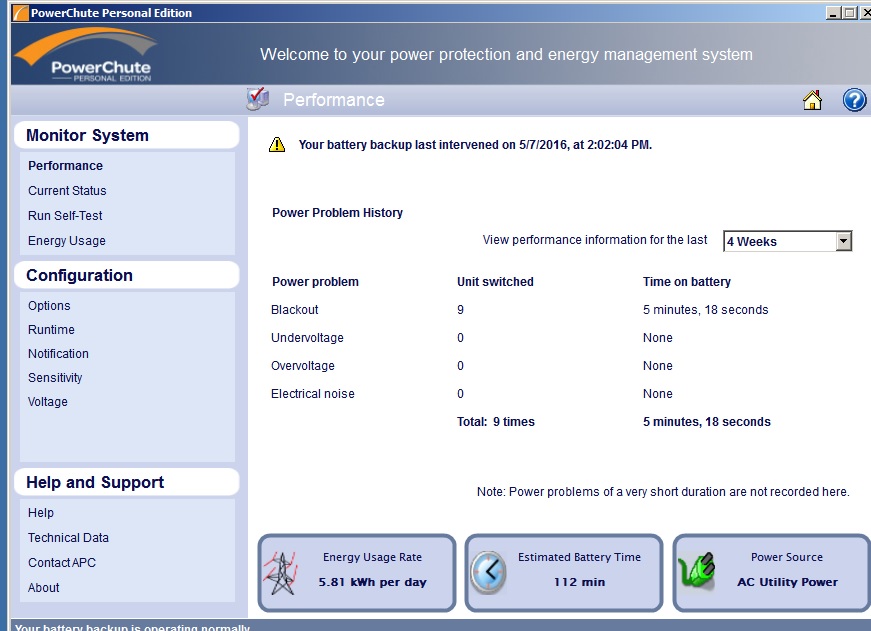Click the Performance header checkmark icon
The image size is (871, 631).
coord(258,99)
